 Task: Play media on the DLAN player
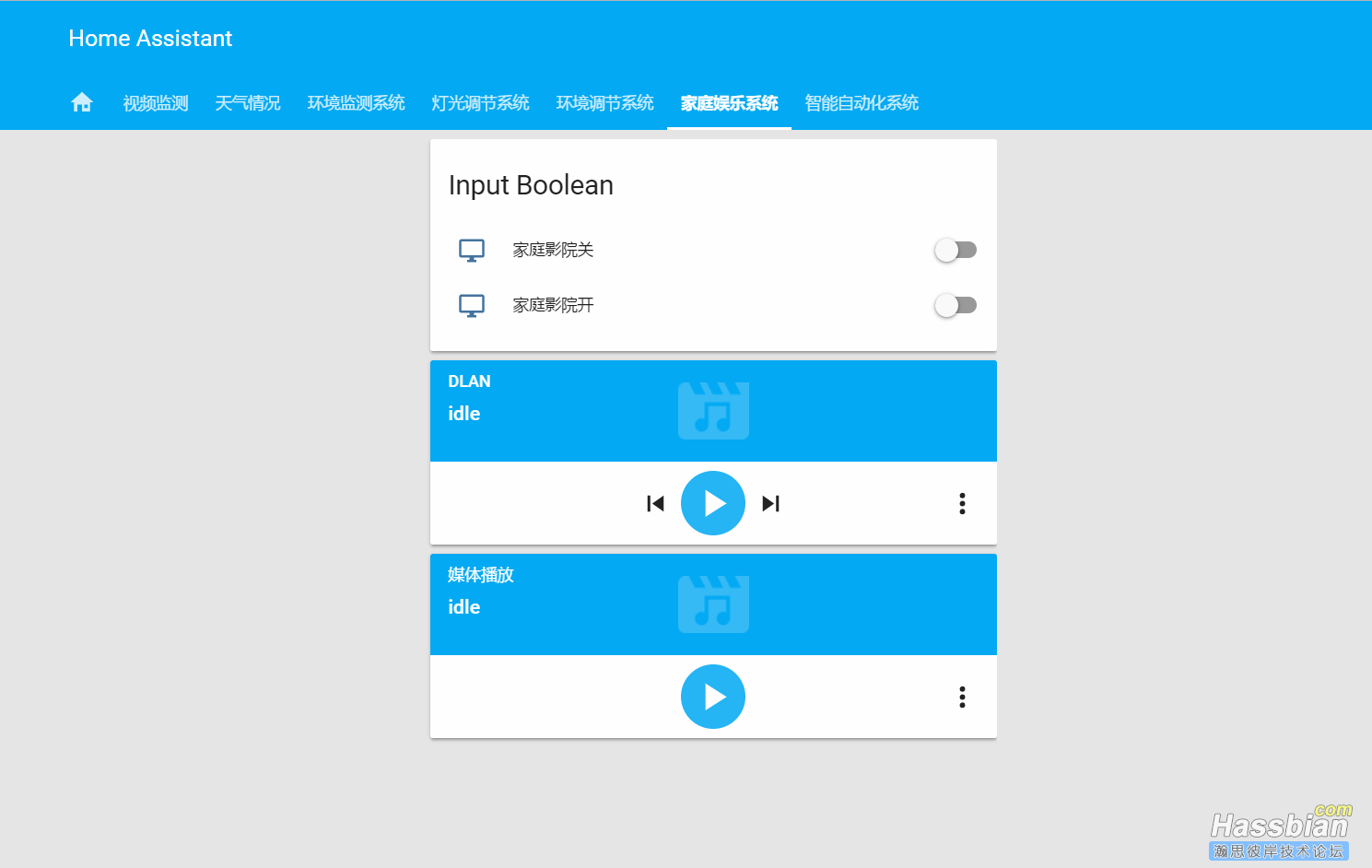pos(713,503)
